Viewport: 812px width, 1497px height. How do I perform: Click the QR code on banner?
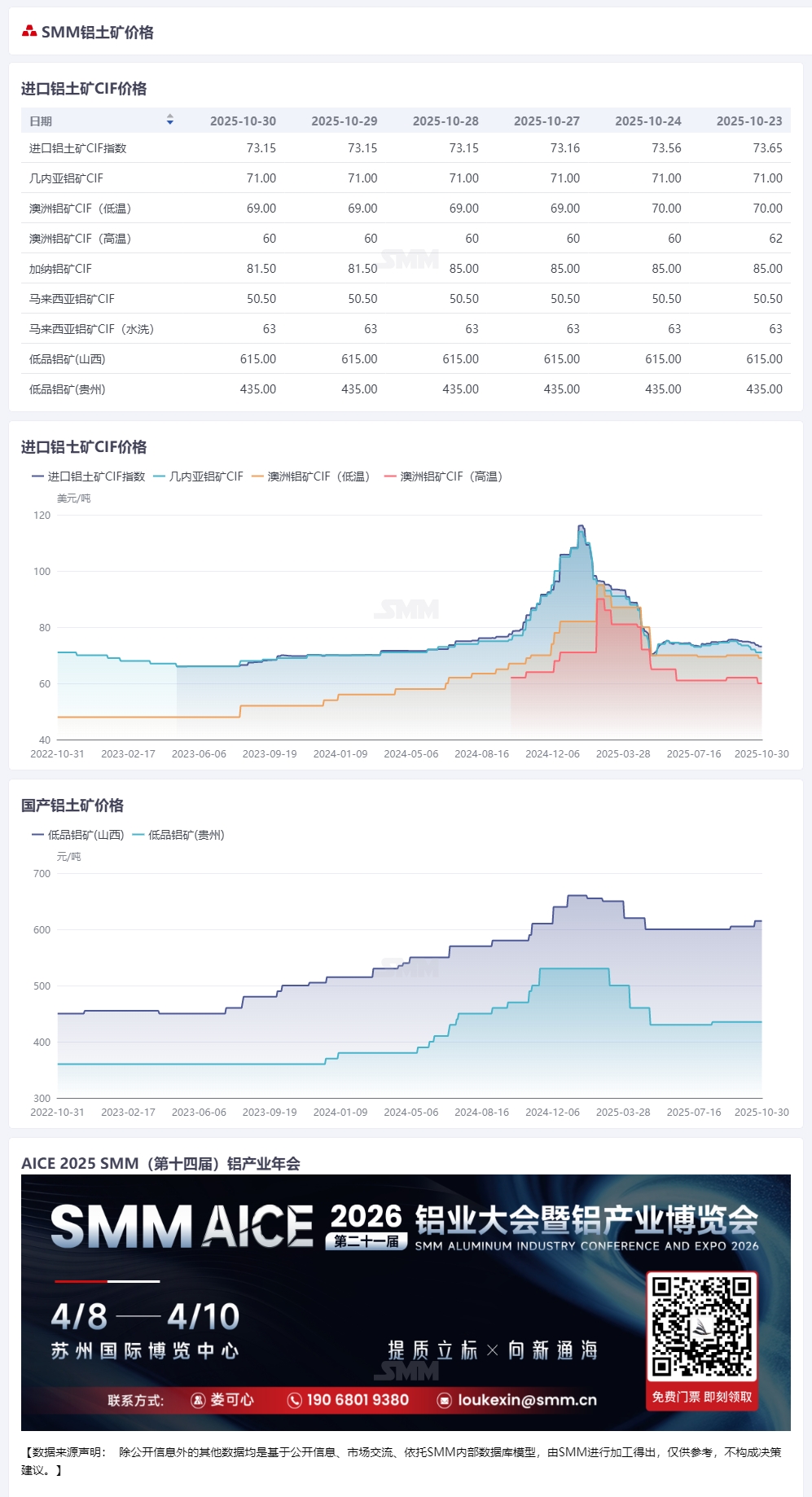point(701,1326)
